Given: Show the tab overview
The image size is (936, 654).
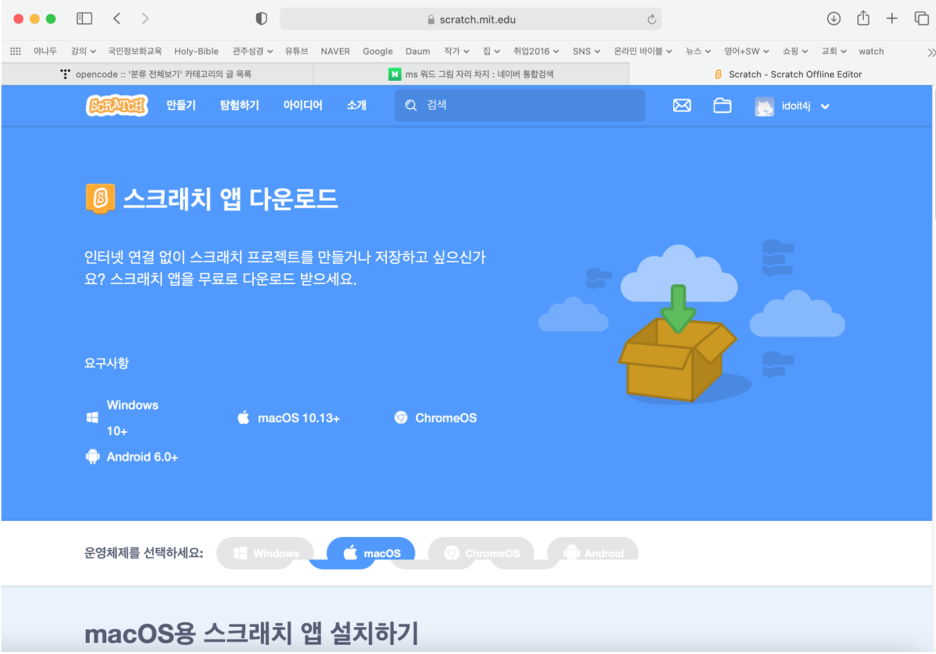Looking at the screenshot, I should [x=921, y=18].
